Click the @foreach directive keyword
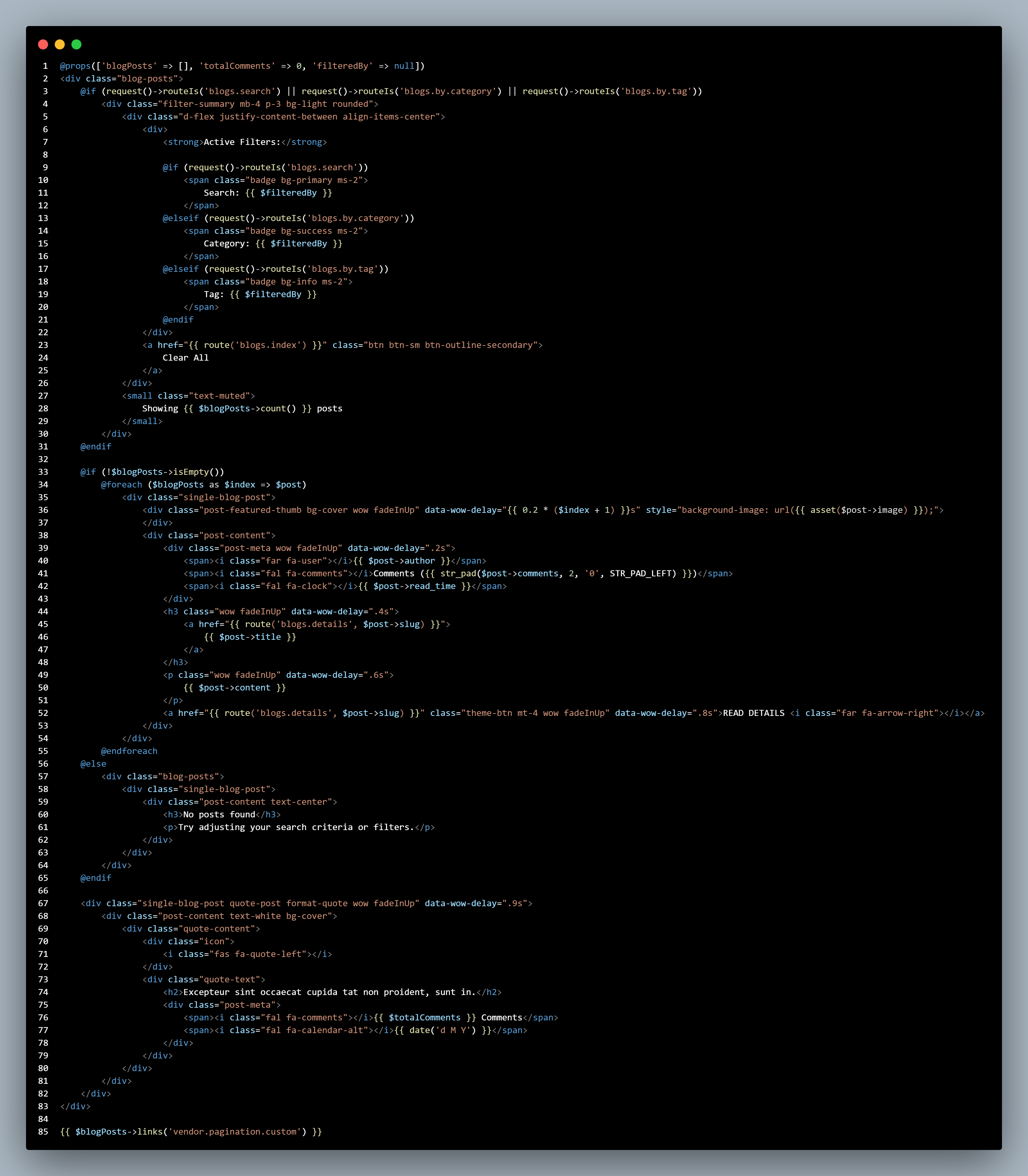This screenshot has width=1028, height=1176. coord(121,484)
